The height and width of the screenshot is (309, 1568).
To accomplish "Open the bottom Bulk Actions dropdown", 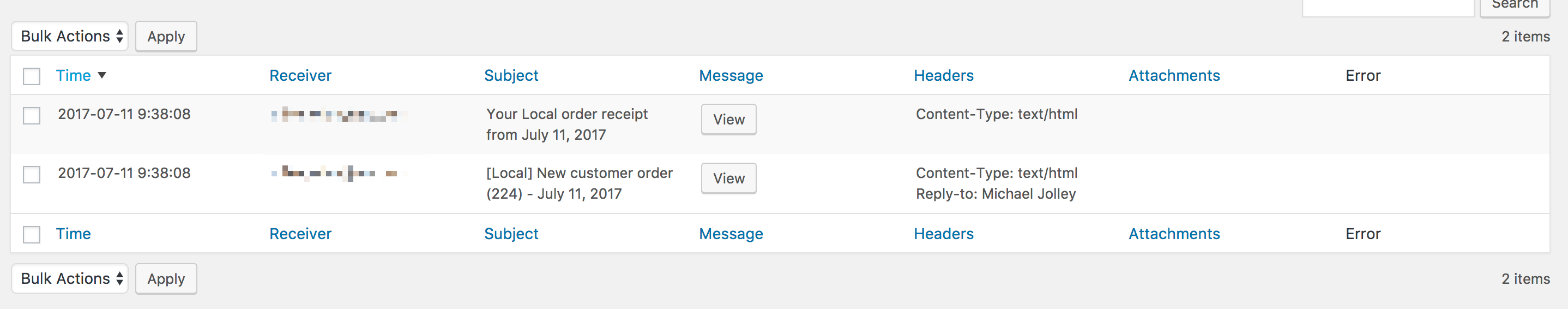I will (70, 278).
